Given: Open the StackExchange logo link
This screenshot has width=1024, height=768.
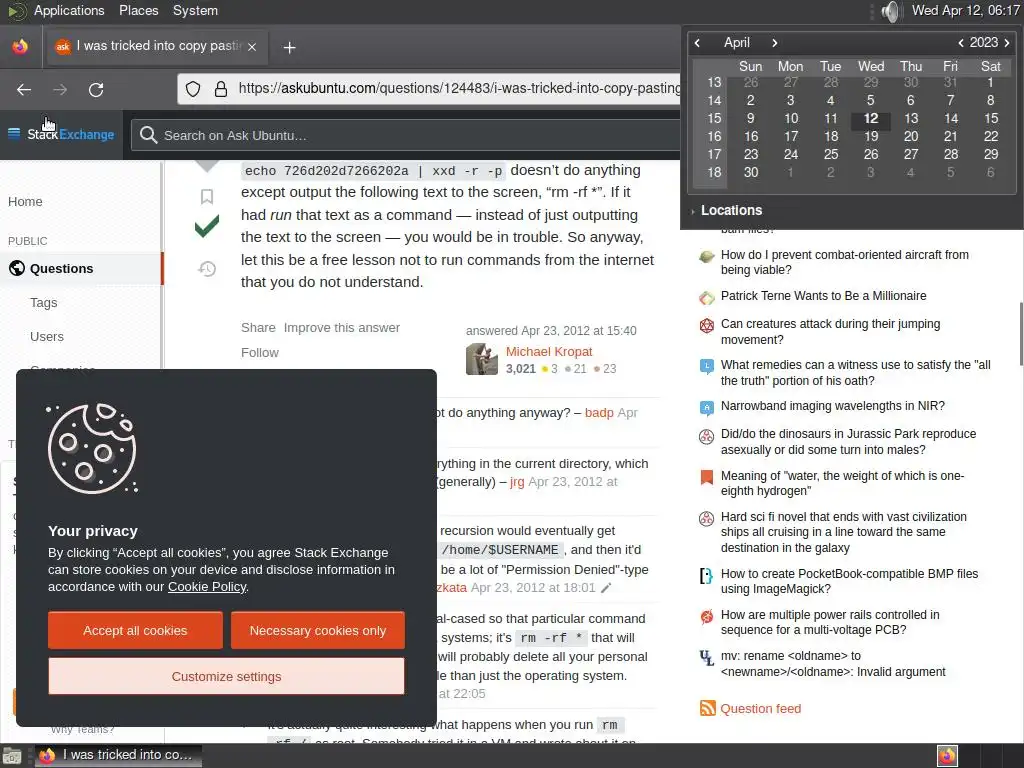Looking at the screenshot, I should coord(71,134).
